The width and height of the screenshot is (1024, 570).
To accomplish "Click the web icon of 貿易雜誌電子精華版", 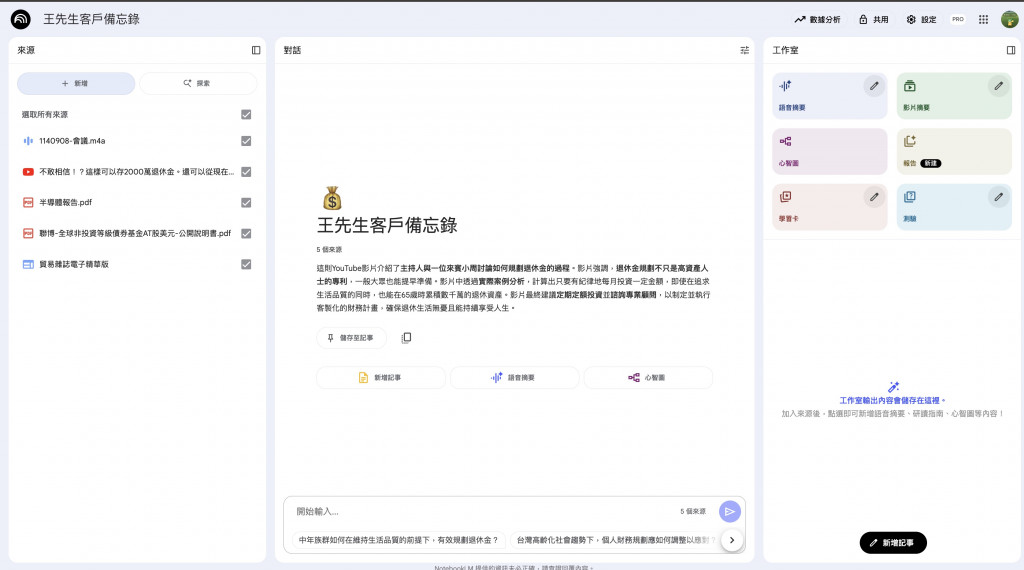I will click(28, 264).
